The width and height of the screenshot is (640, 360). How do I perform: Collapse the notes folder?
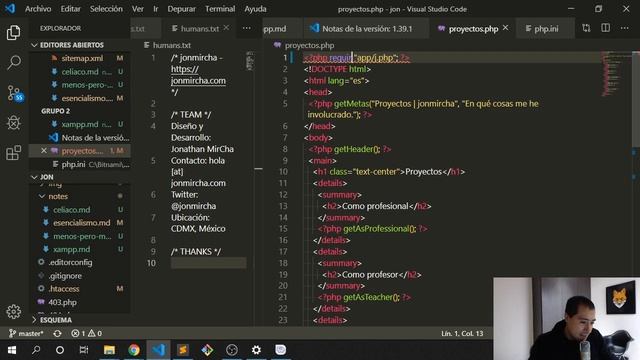(x=58, y=196)
